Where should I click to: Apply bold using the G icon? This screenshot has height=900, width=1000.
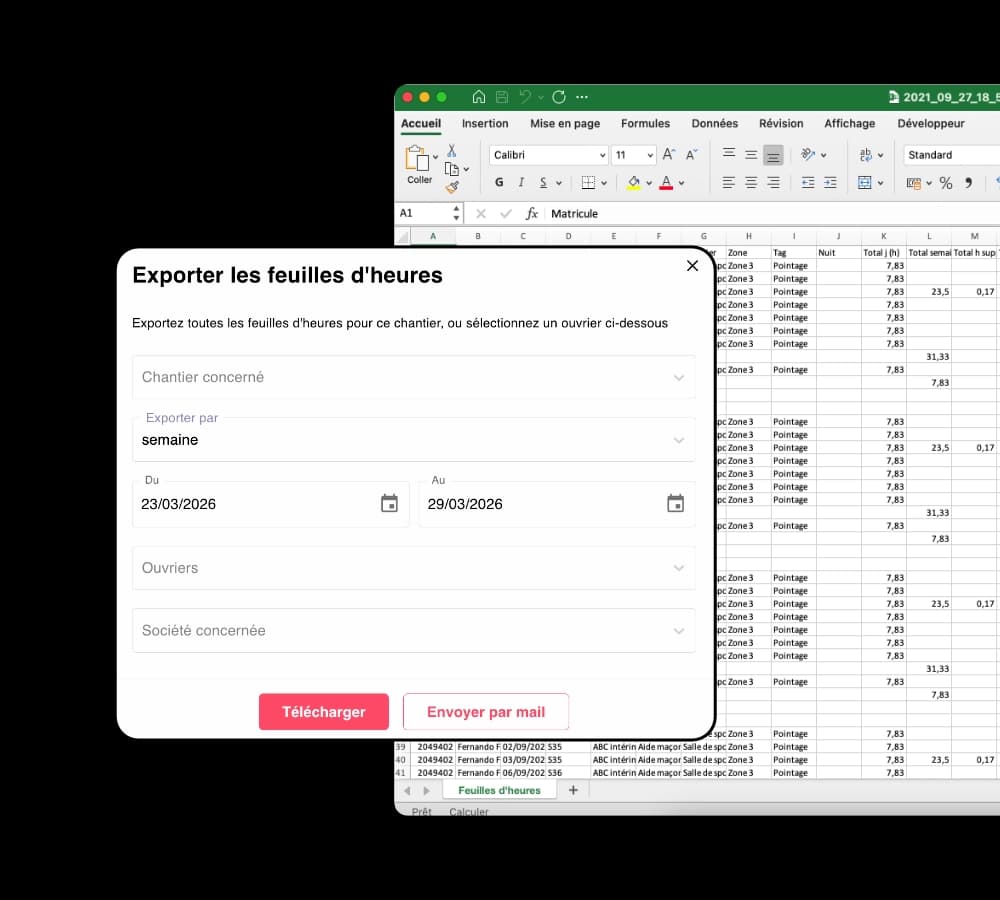[499, 182]
